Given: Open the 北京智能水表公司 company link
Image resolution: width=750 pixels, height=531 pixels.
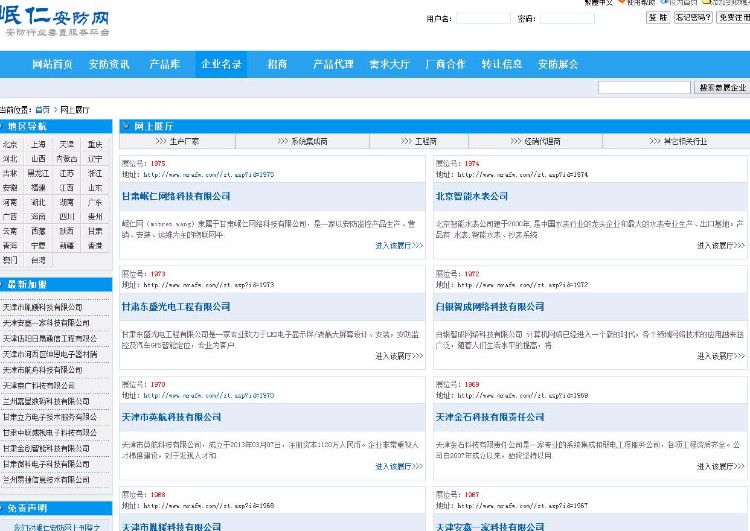Looking at the screenshot, I should pyautogui.click(x=472, y=196).
